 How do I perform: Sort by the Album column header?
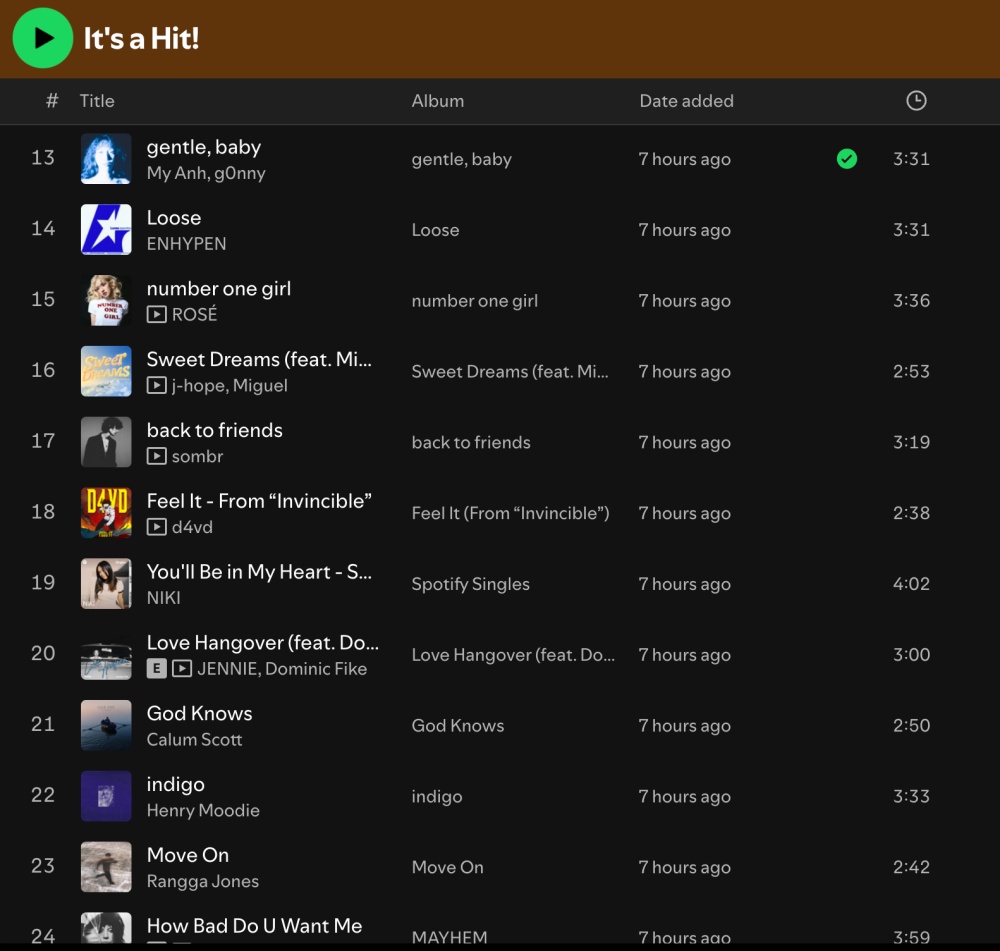coord(438,101)
